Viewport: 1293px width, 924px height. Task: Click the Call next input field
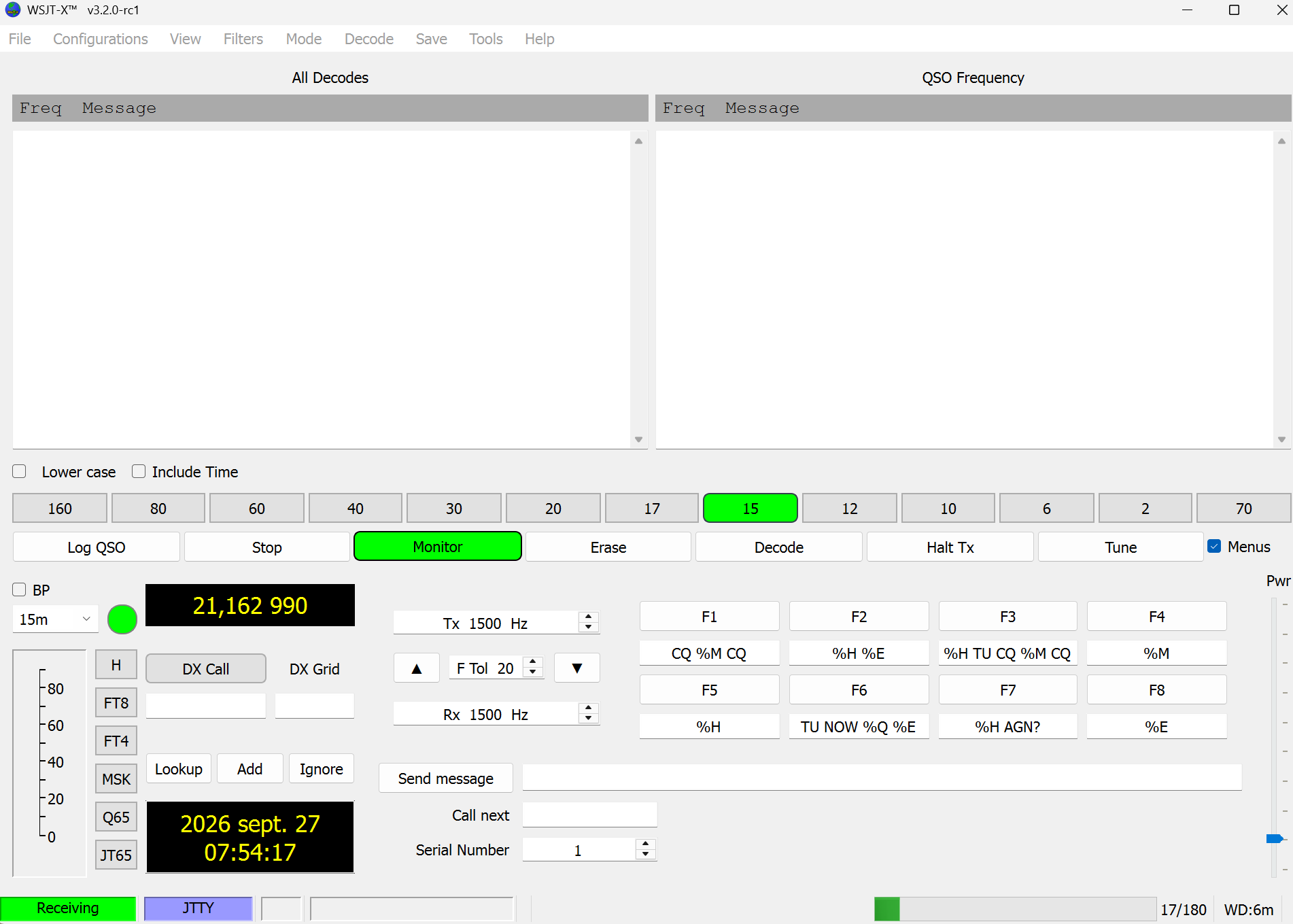590,815
